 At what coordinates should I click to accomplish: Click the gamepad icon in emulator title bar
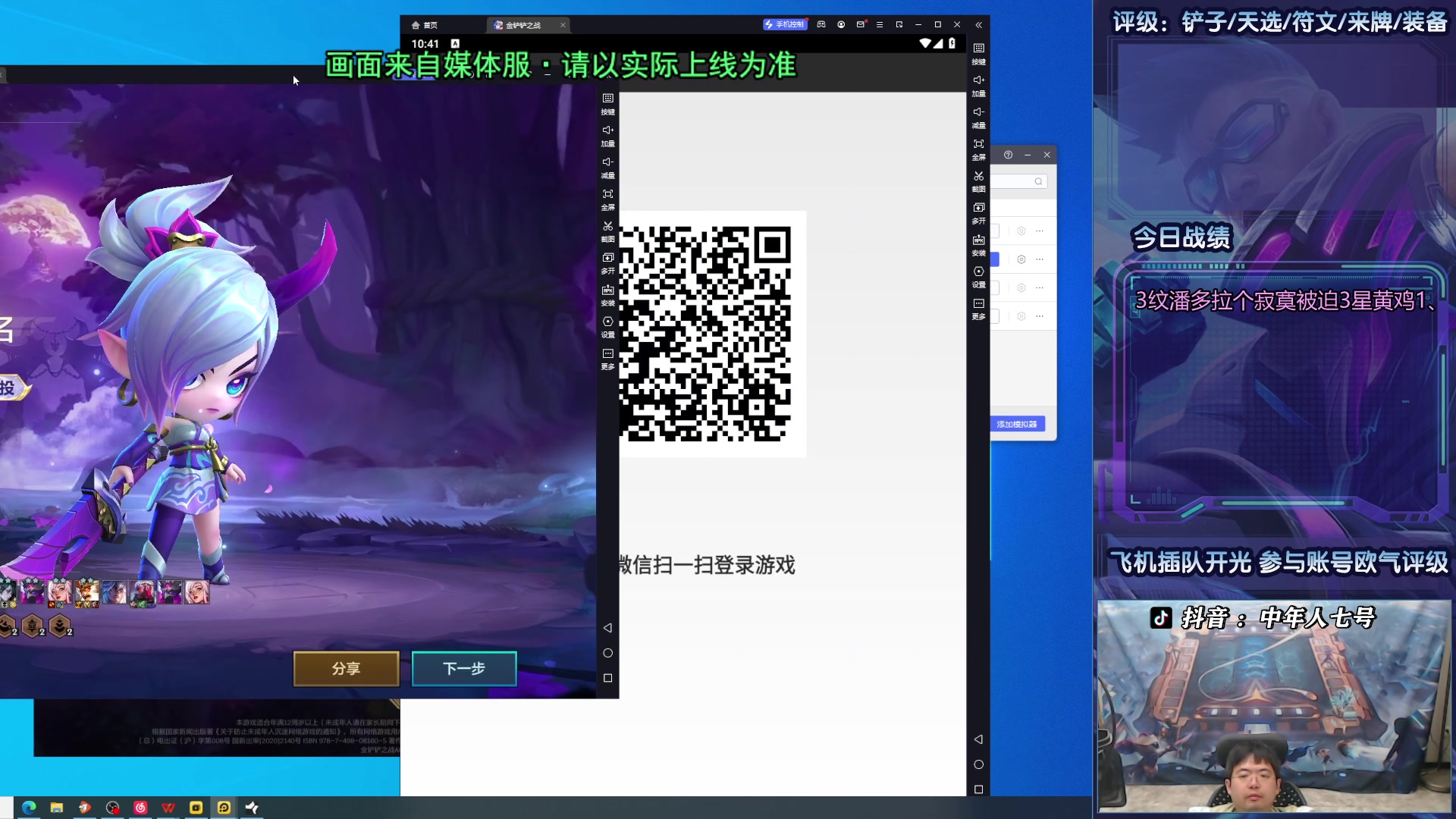coord(821,24)
